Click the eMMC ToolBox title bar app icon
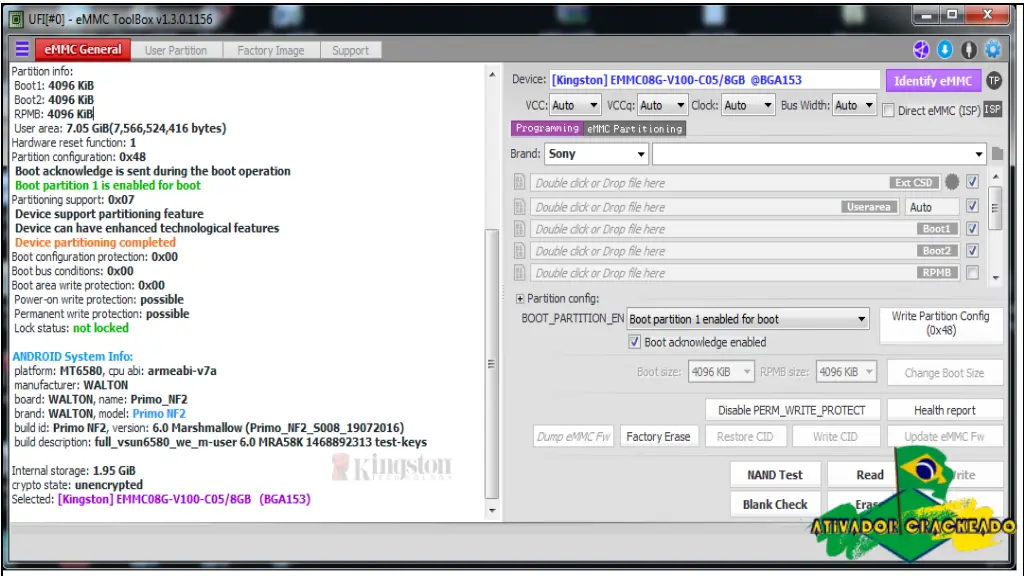 pyautogui.click(x=16, y=19)
